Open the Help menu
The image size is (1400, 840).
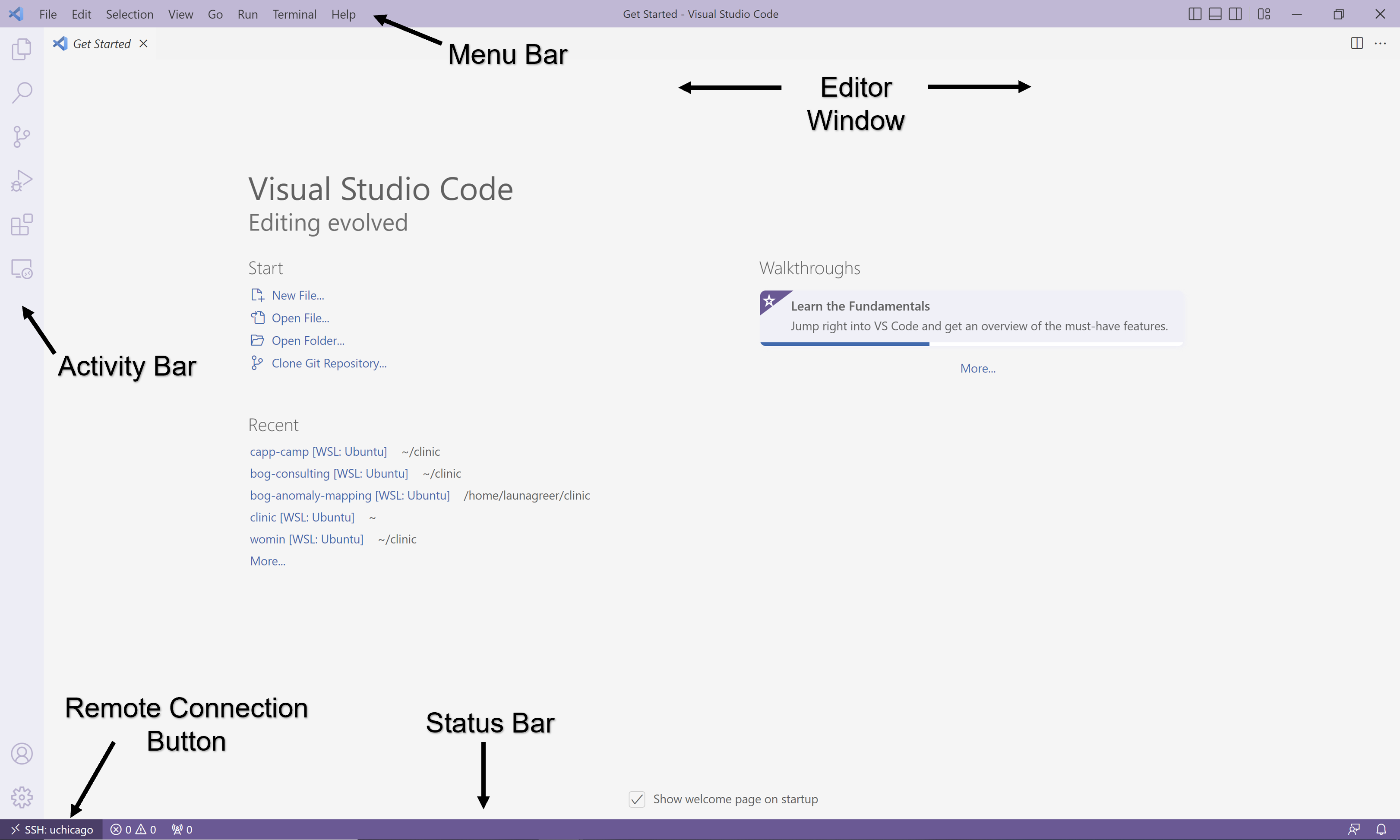(x=343, y=14)
